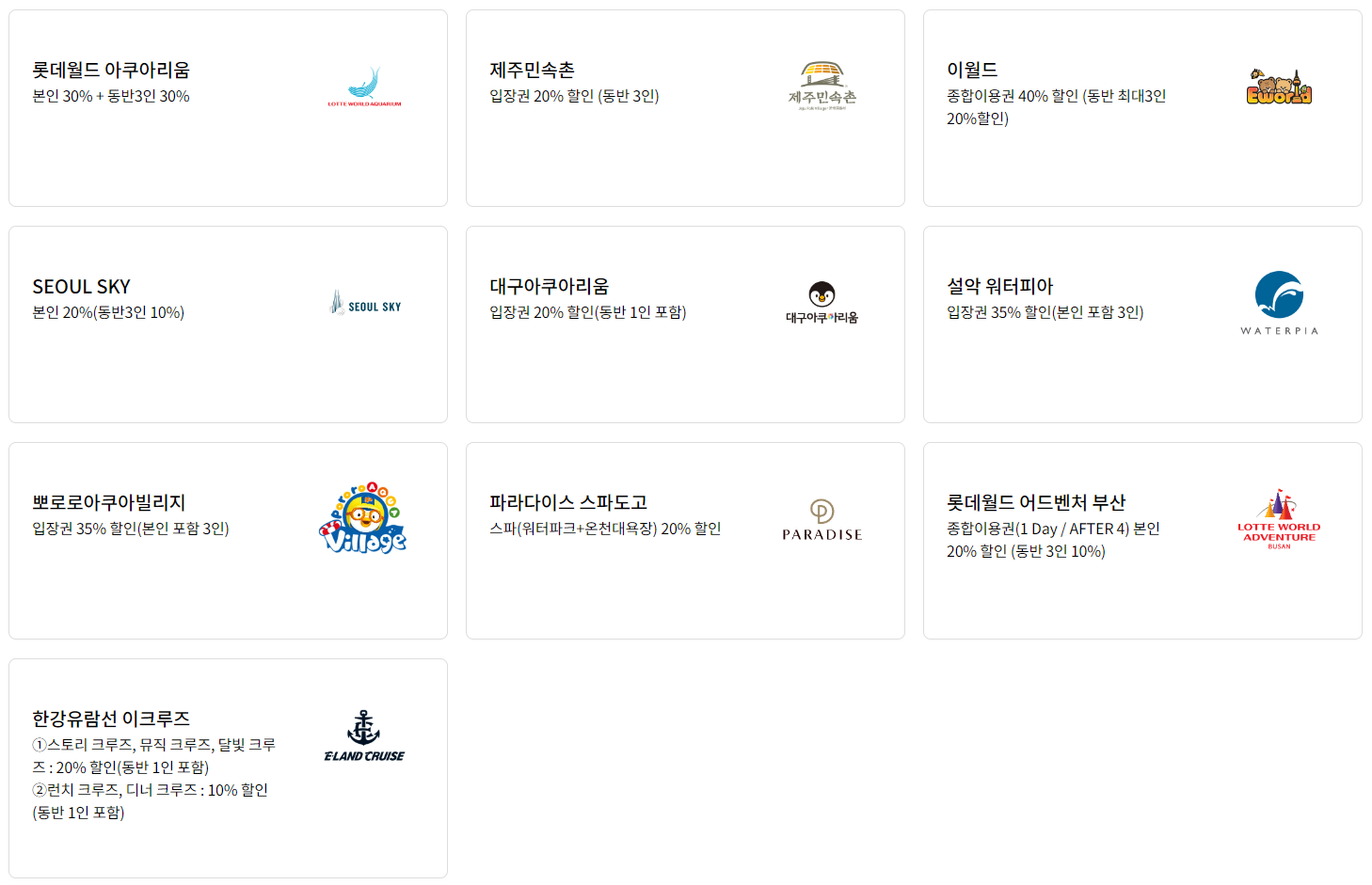Open the 제주민속촌 title
This screenshot has width=1372, height=885.
click(x=532, y=70)
